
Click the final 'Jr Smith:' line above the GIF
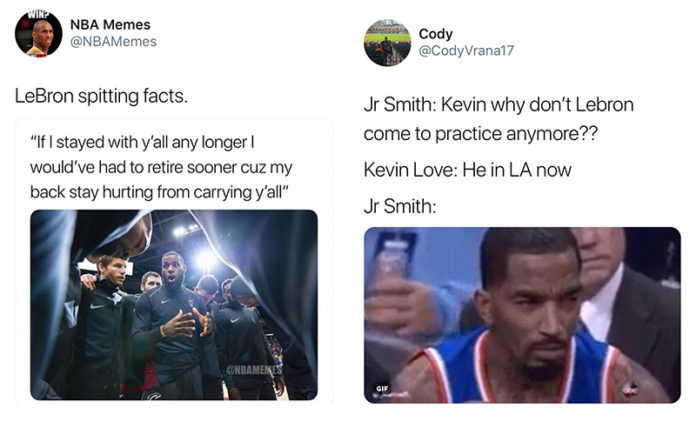click(x=399, y=206)
